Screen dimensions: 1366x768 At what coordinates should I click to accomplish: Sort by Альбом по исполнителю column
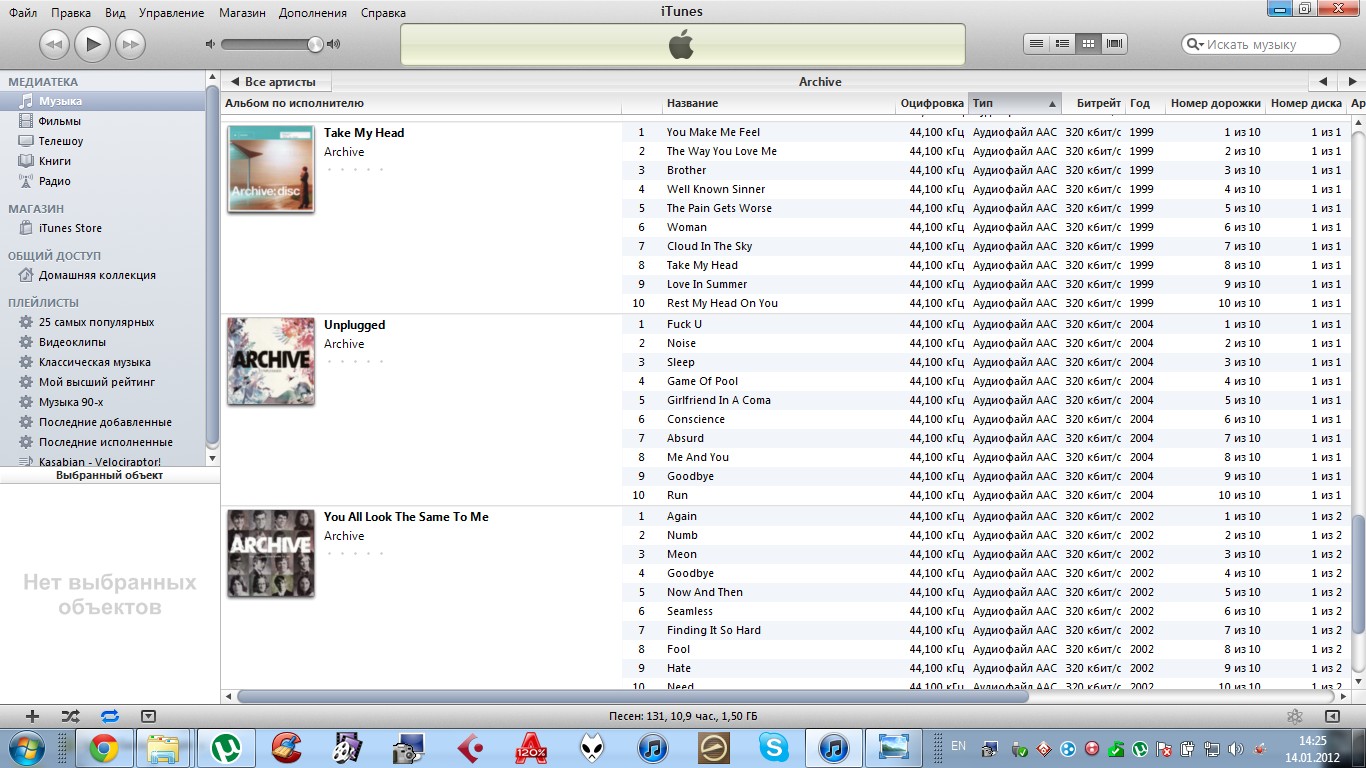pyautogui.click(x=421, y=103)
